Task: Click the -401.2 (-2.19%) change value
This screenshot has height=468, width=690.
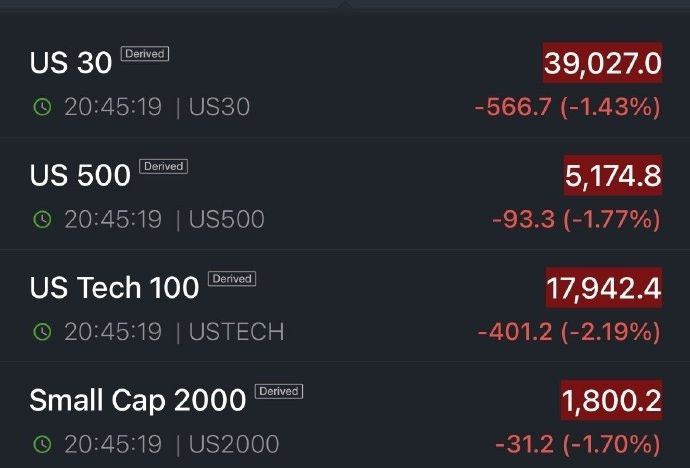Action: pos(569,332)
